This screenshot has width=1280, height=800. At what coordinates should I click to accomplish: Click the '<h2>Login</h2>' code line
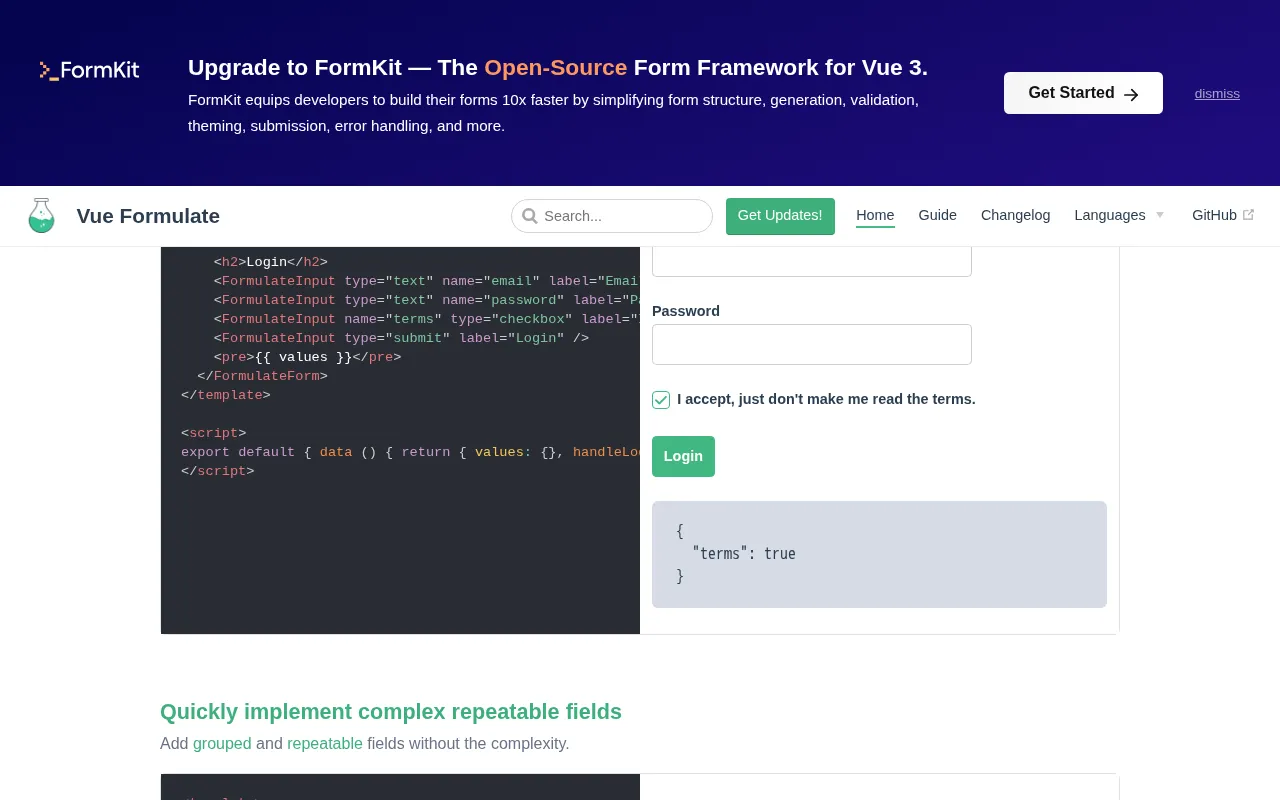click(x=270, y=262)
